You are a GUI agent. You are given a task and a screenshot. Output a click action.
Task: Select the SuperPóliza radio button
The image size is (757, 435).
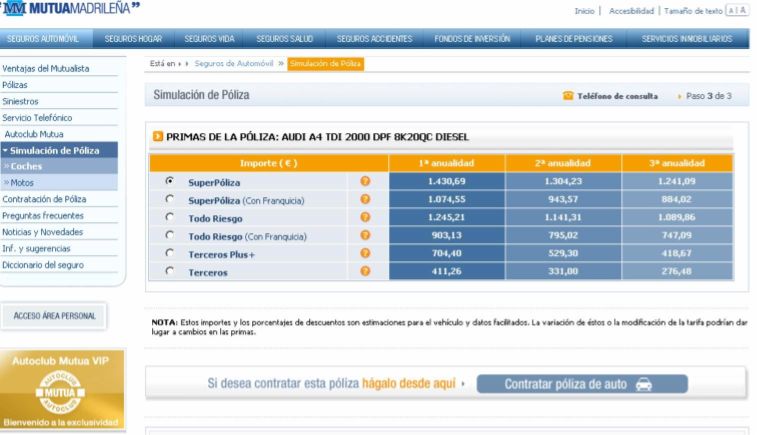(169, 181)
